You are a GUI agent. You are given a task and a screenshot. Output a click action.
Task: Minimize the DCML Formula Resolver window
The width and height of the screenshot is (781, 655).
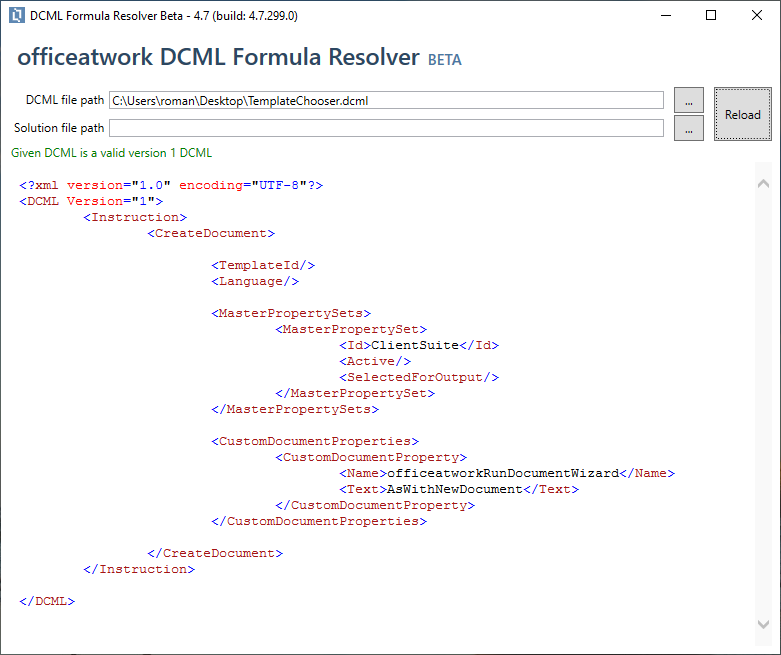pyautogui.click(x=666, y=15)
